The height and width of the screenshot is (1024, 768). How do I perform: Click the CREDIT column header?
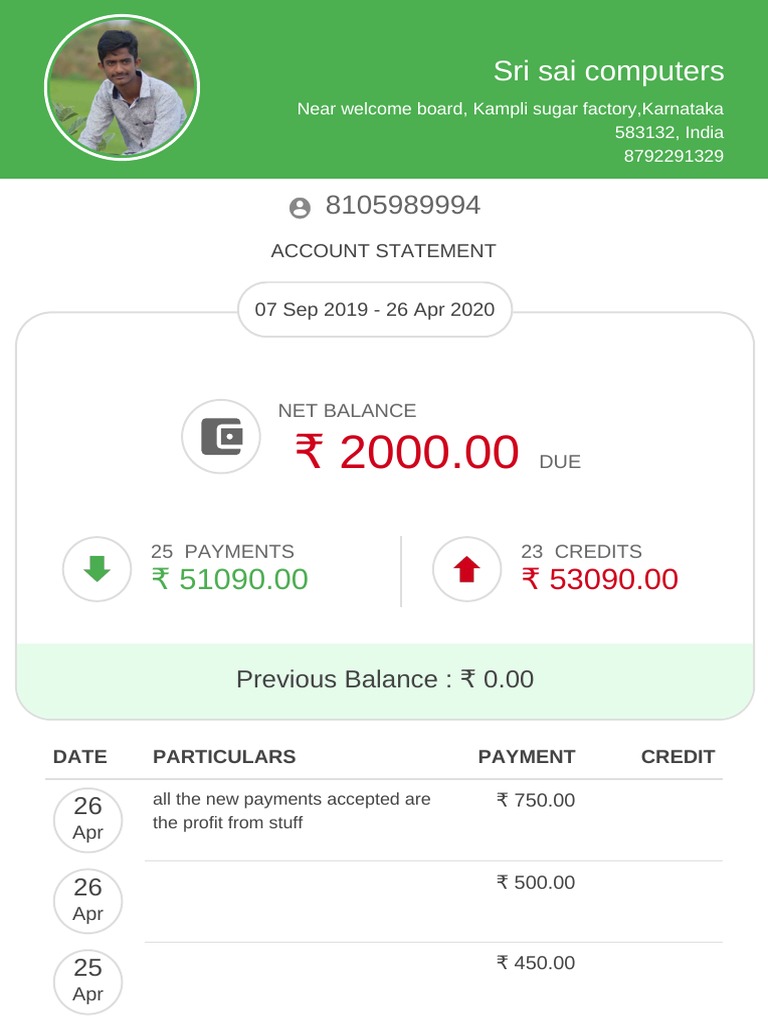[678, 757]
